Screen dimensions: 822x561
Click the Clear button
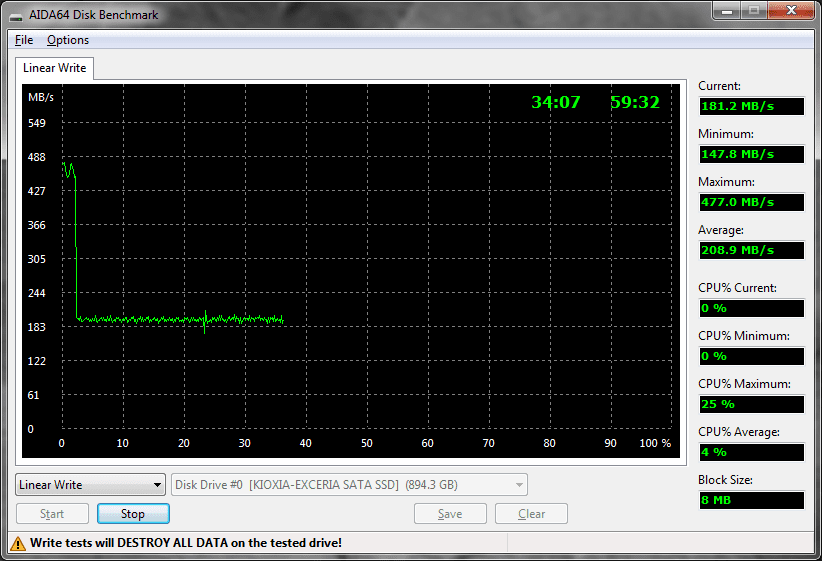[531, 514]
